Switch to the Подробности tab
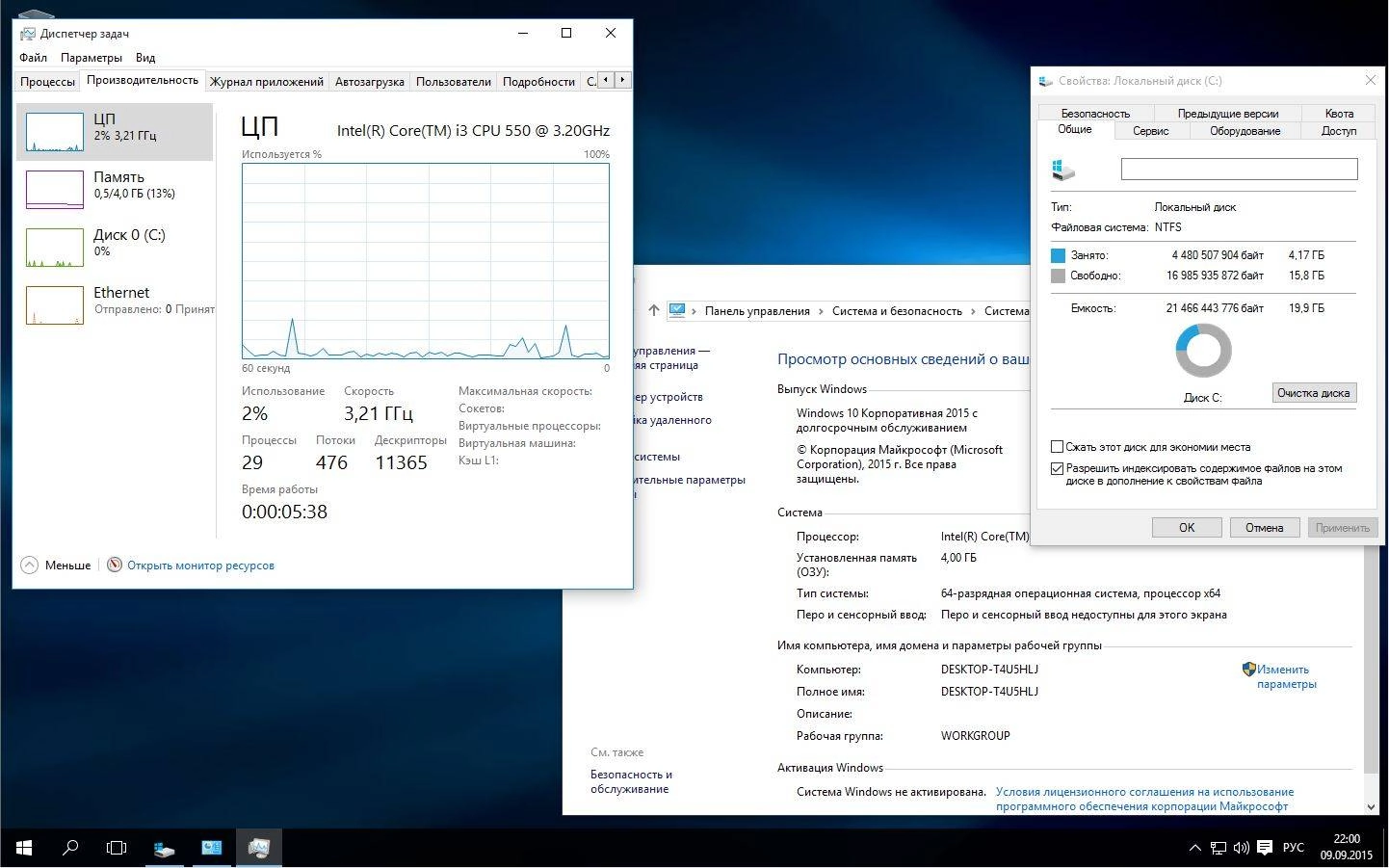Viewport: 1389px width, 868px height. 538,82
